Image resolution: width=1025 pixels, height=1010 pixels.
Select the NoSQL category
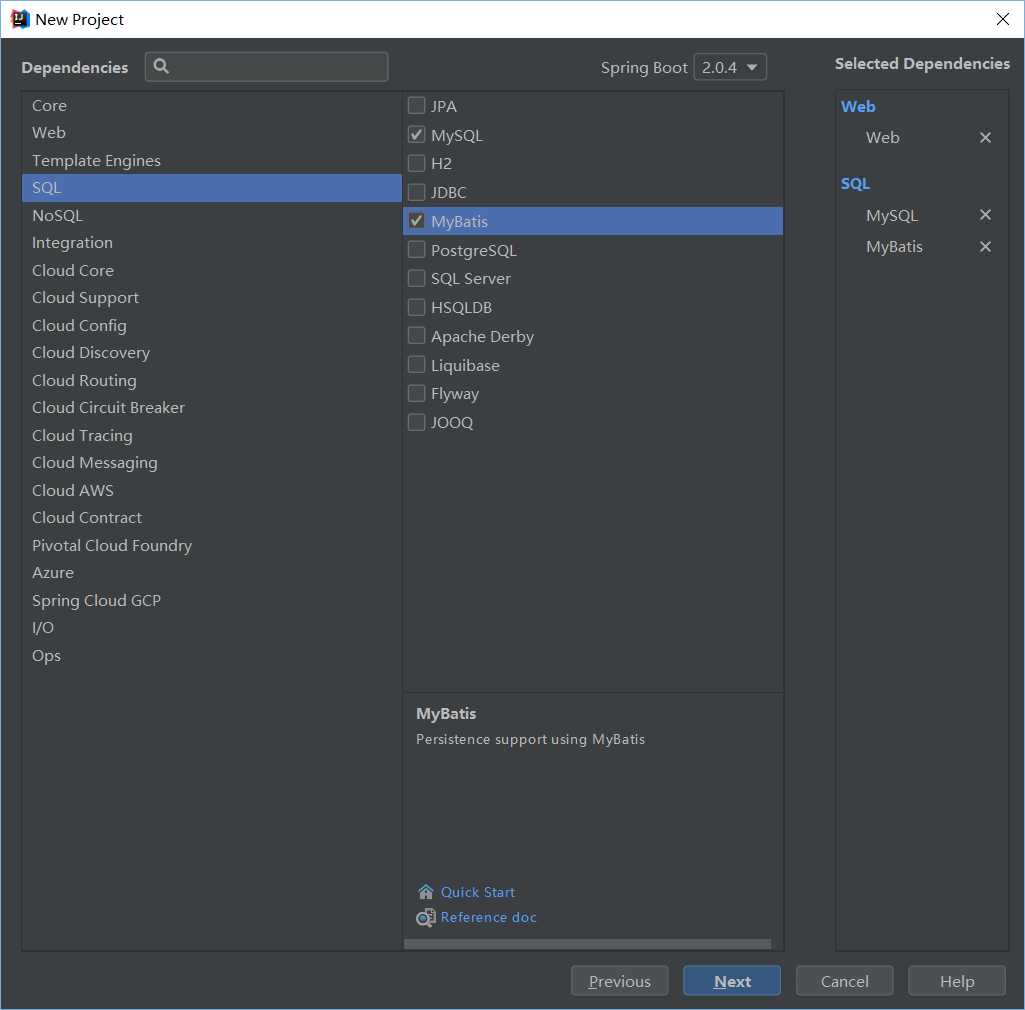(57, 215)
